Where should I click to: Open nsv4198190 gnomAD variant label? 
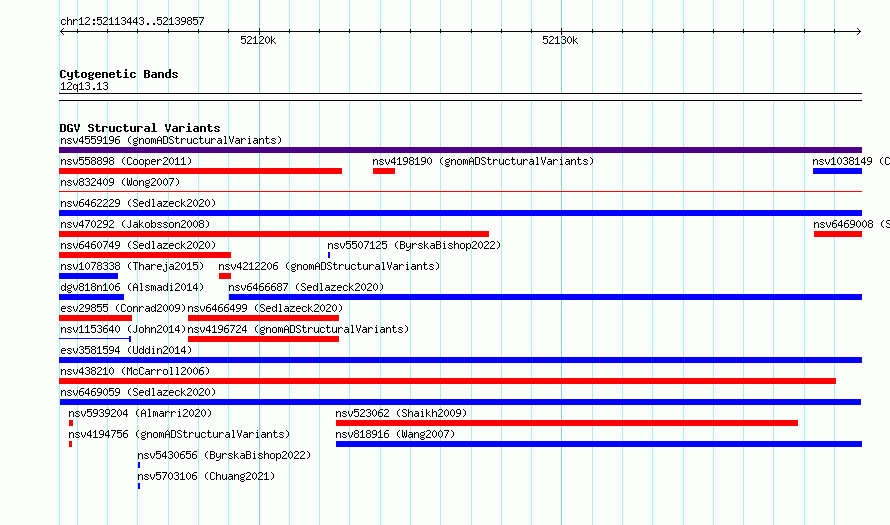[x=483, y=161]
